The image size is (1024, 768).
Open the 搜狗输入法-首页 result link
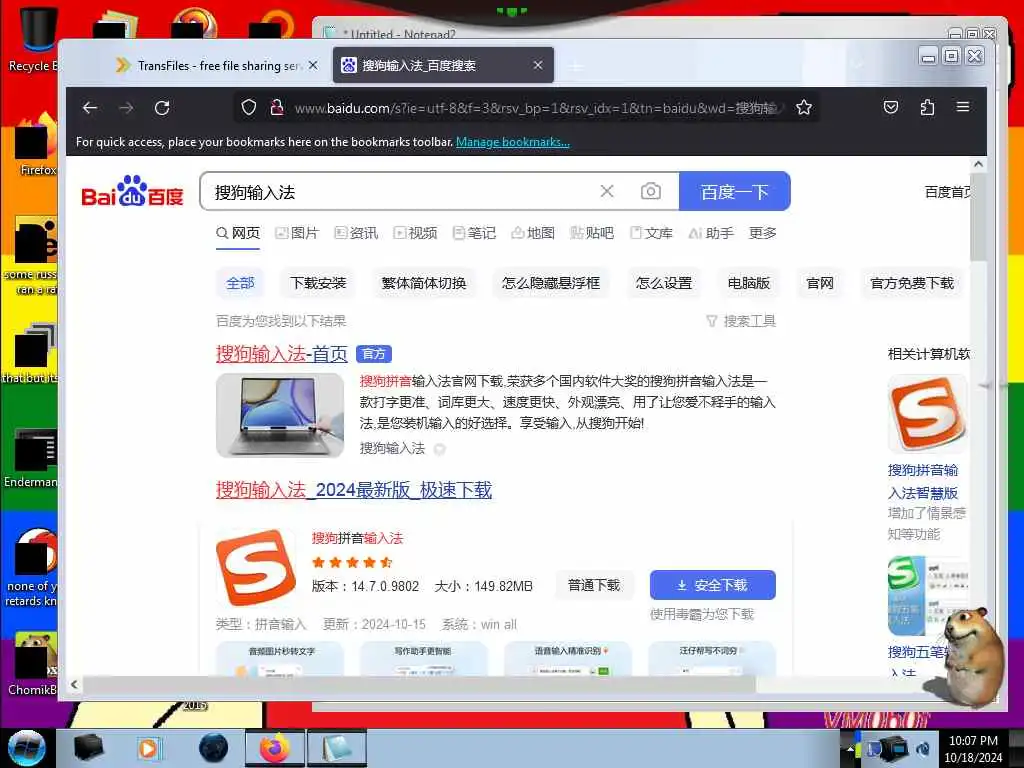tap(281, 354)
